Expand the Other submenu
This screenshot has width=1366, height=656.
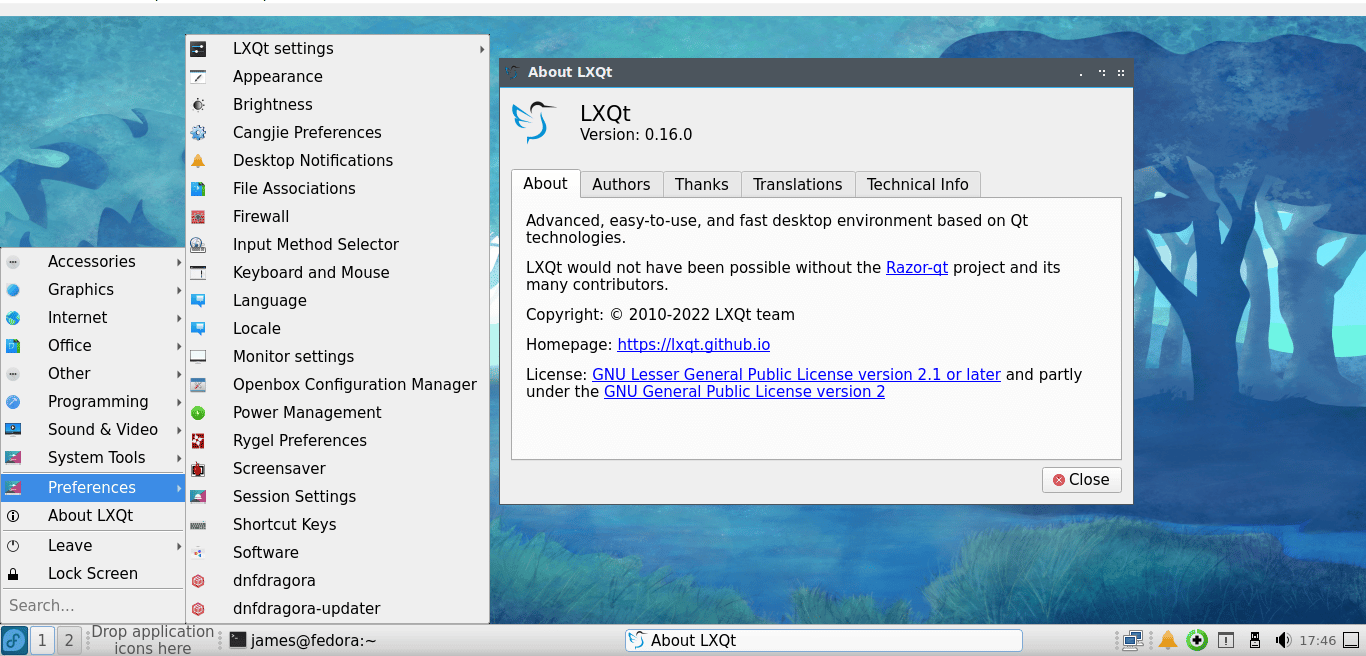[93, 374]
